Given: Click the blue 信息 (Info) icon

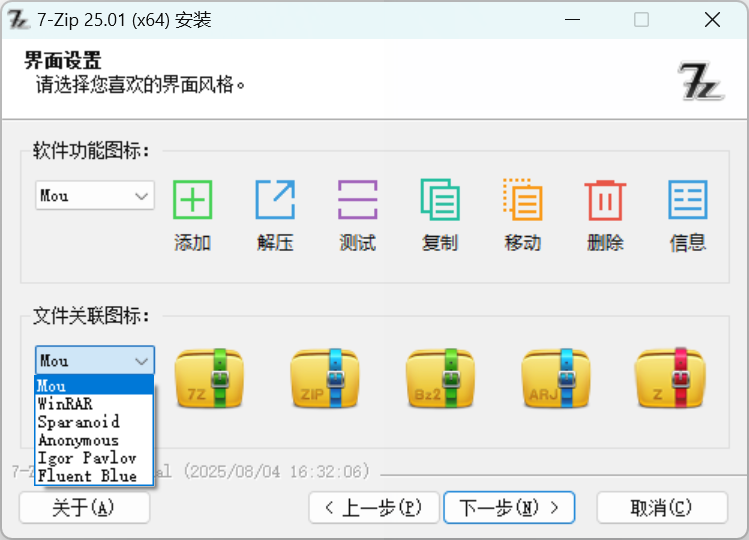Looking at the screenshot, I should [687, 200].
